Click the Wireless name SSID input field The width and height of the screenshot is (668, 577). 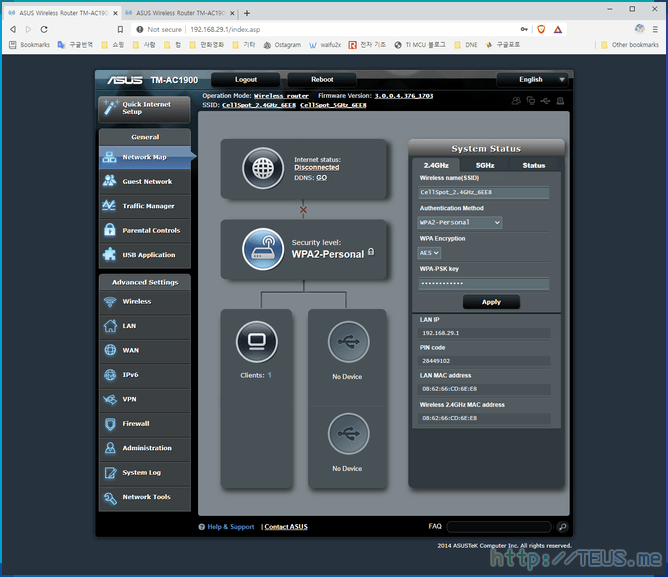[x=484, y=193]
